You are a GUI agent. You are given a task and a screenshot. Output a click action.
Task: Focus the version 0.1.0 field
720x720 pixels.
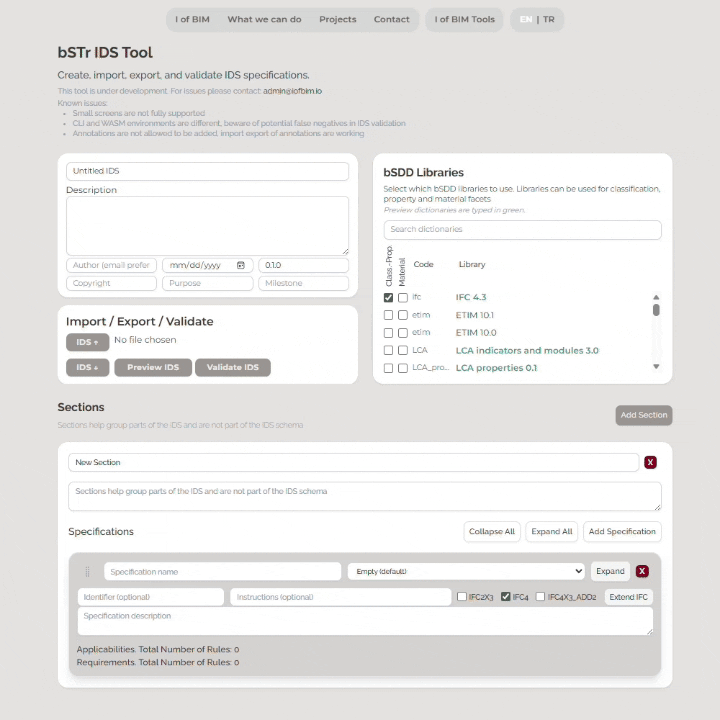(304, 265)
